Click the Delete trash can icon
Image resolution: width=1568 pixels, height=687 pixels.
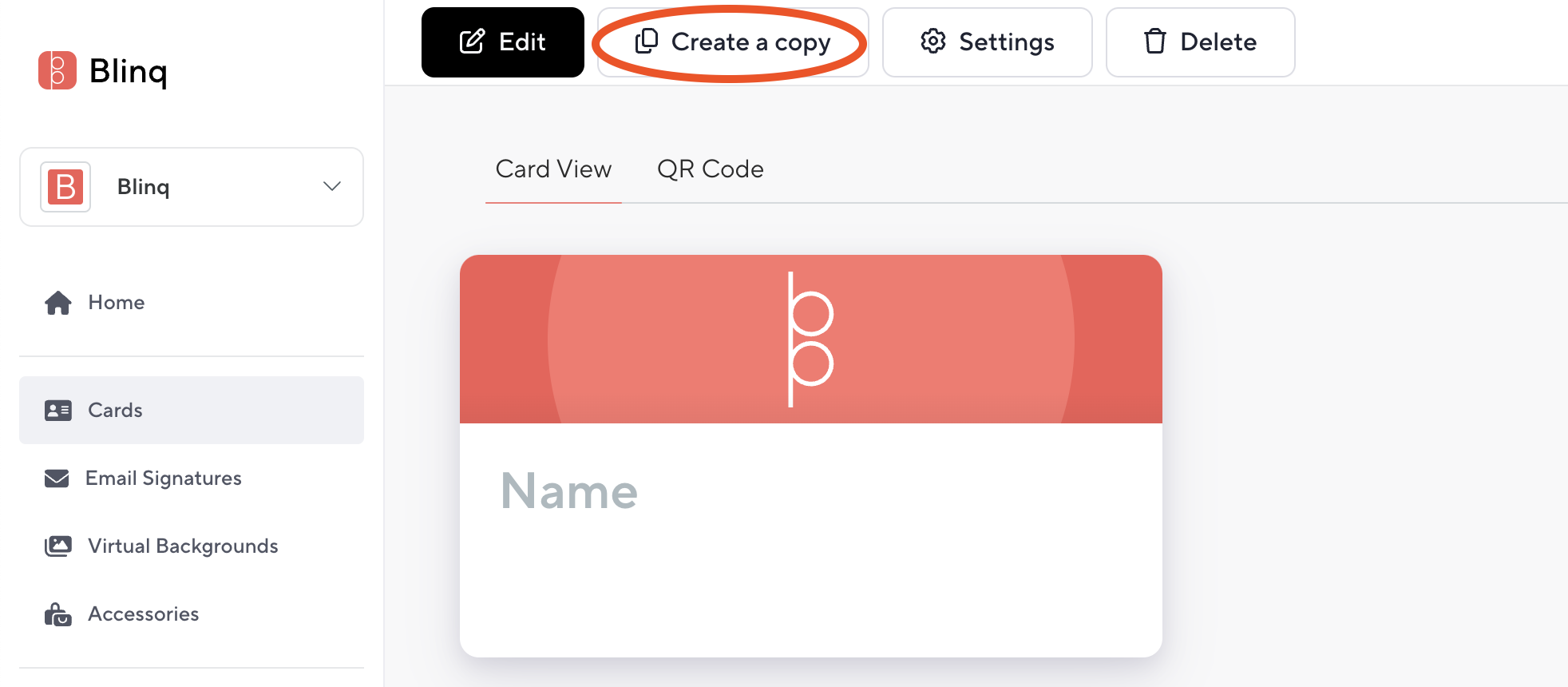click(1155, 42)
